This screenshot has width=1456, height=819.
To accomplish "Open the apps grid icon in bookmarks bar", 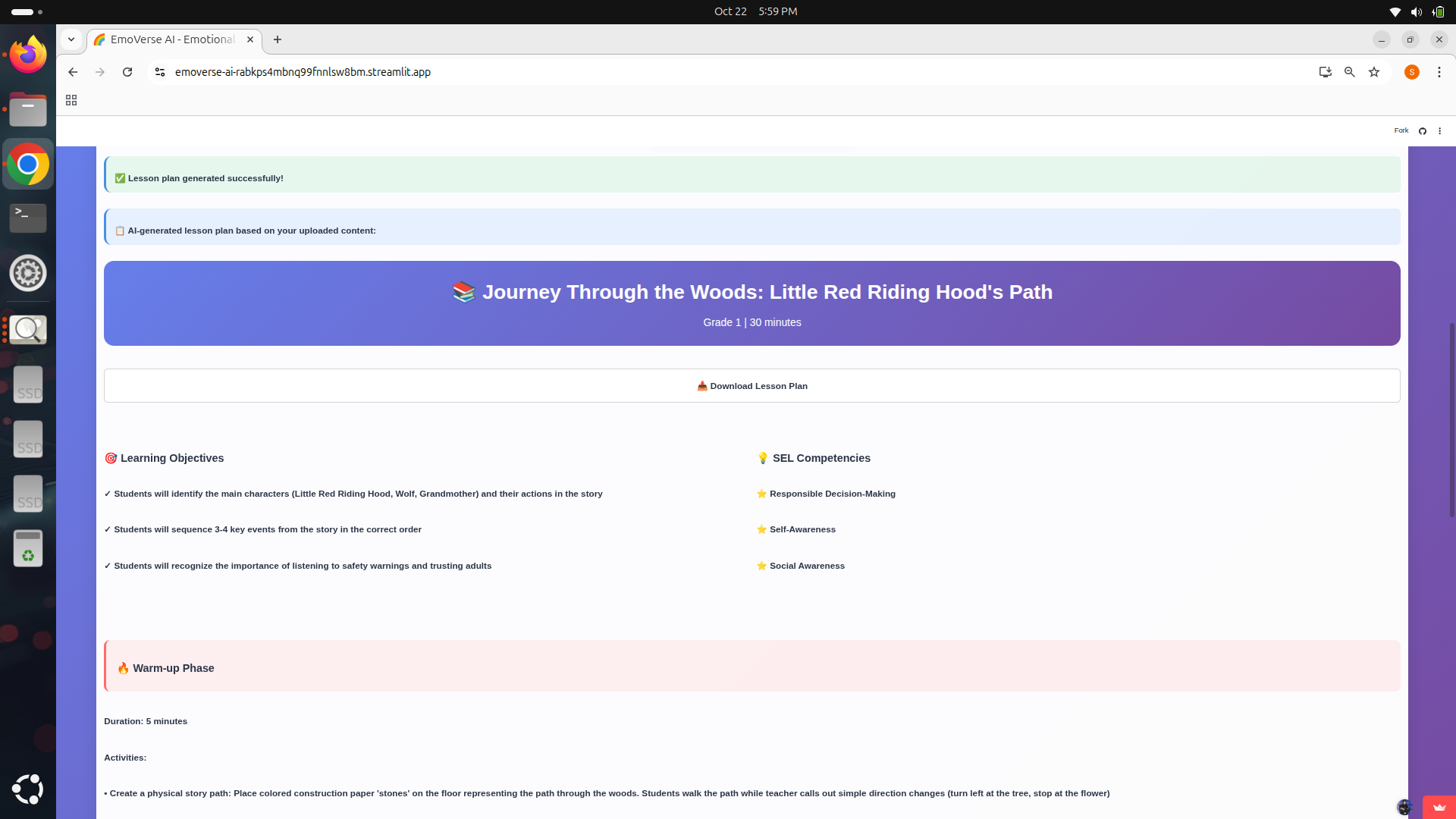I will tap(71, 100).
